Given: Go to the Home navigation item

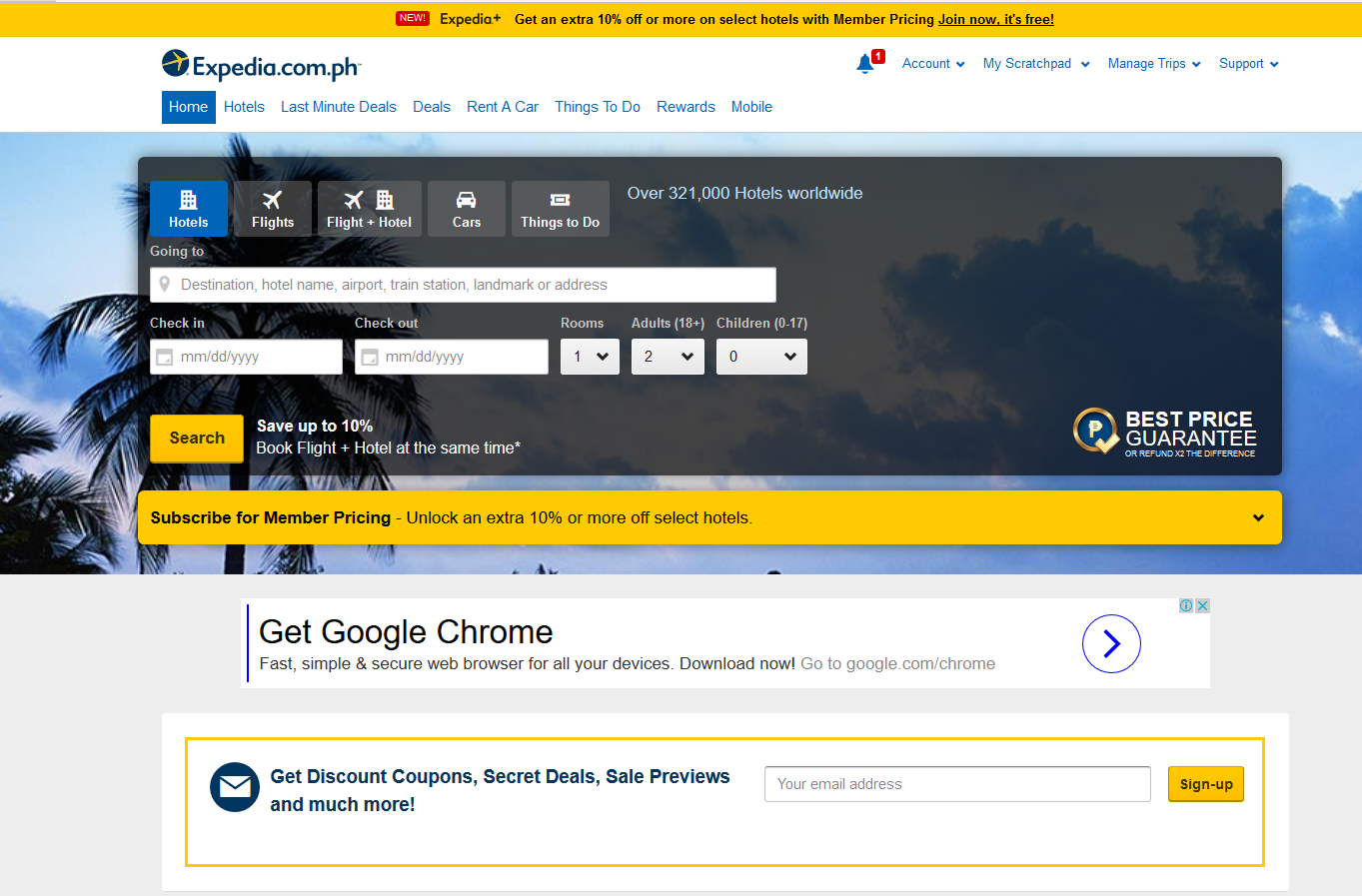Looking at the screenshot, I should tap(189, 107).
